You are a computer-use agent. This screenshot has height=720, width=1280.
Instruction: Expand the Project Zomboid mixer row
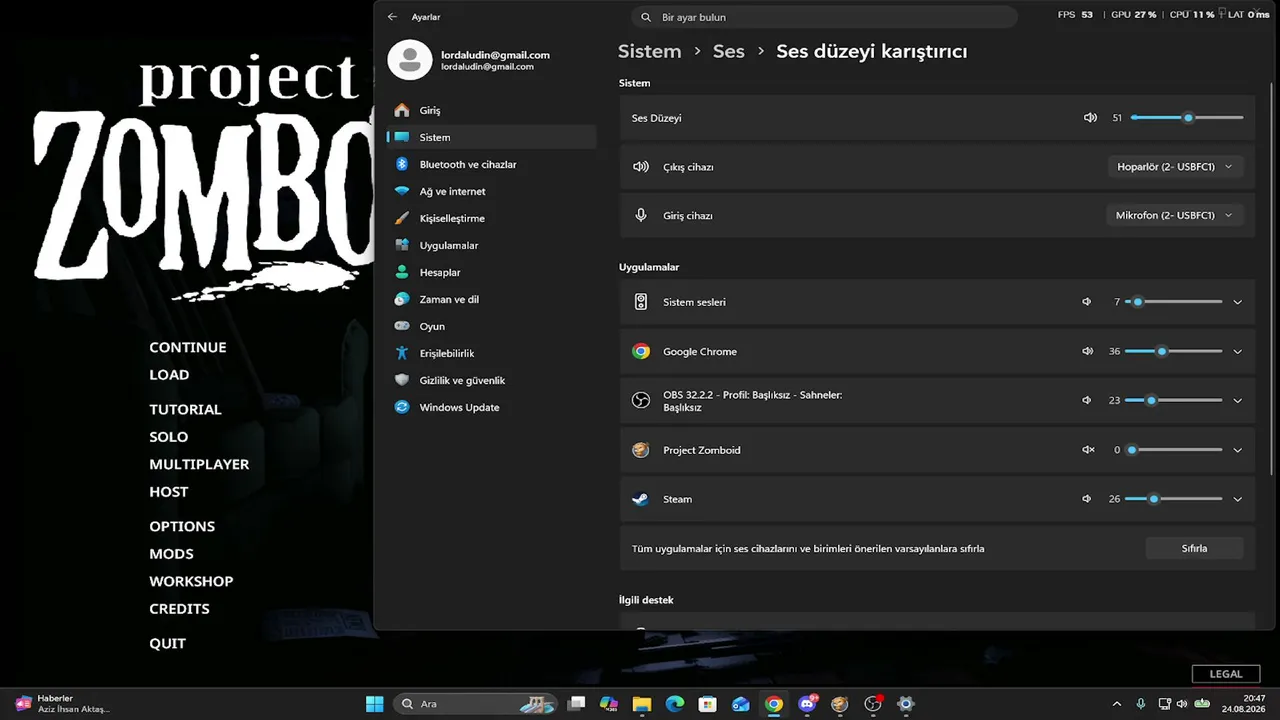1237,450
